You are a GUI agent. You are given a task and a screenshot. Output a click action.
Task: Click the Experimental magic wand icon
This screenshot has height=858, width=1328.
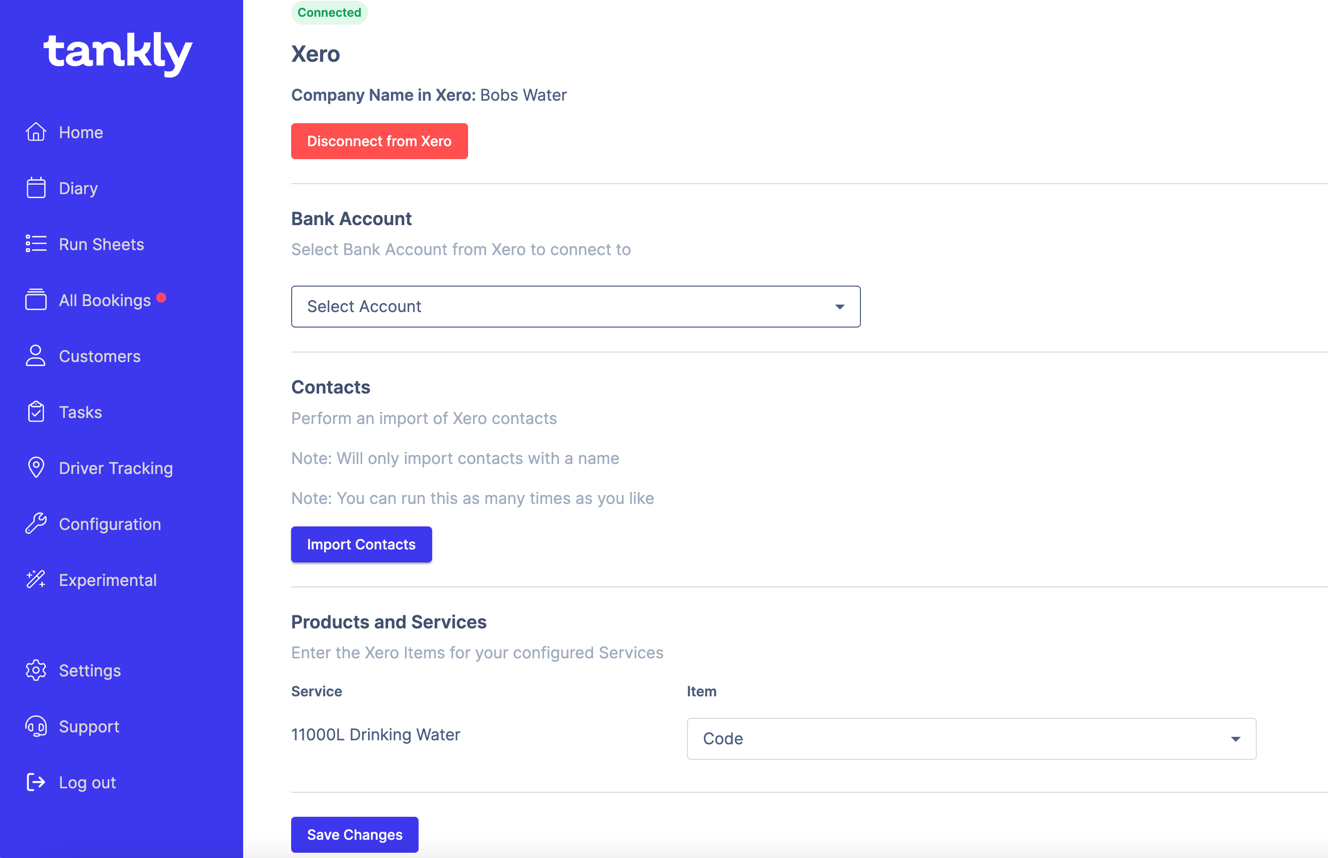pyautogui.click(x=36, y=580)
